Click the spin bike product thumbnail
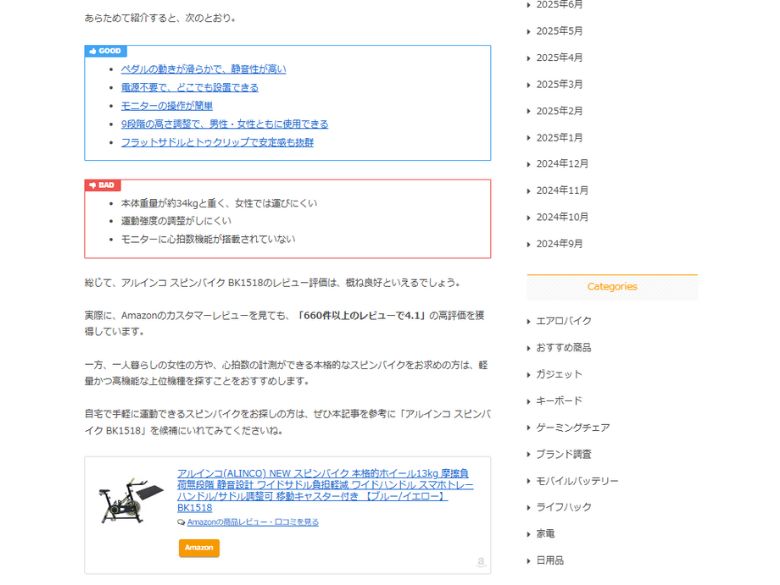 coord(131,501)
